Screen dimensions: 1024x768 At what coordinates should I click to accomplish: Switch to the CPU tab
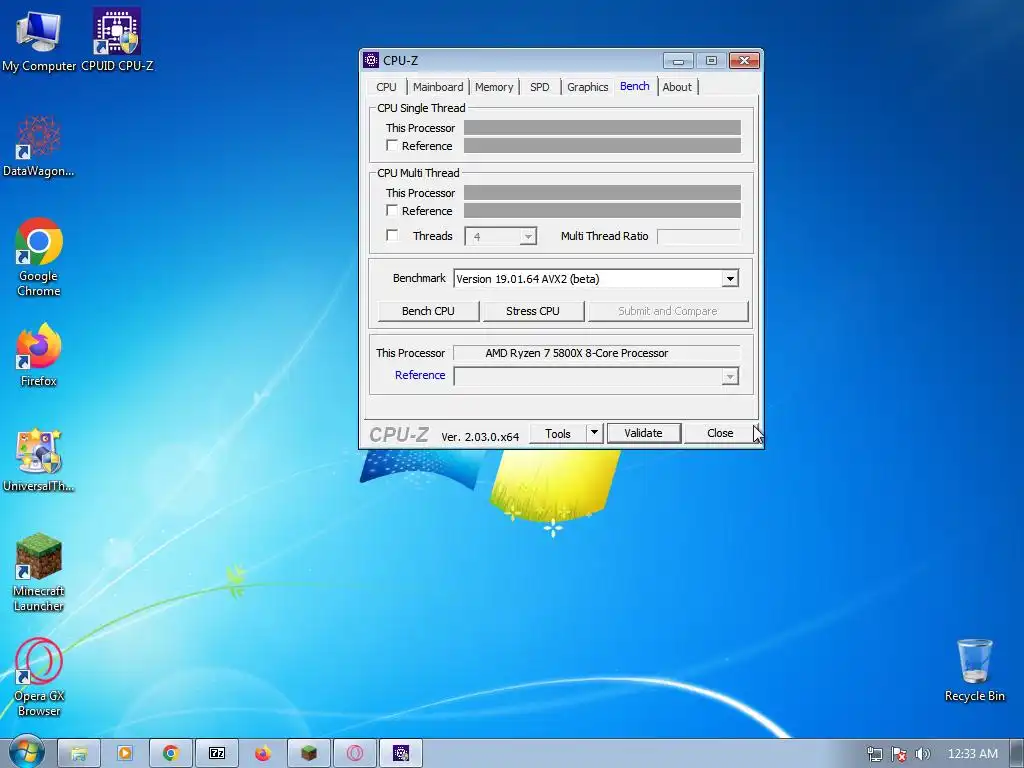click(386, 87)
